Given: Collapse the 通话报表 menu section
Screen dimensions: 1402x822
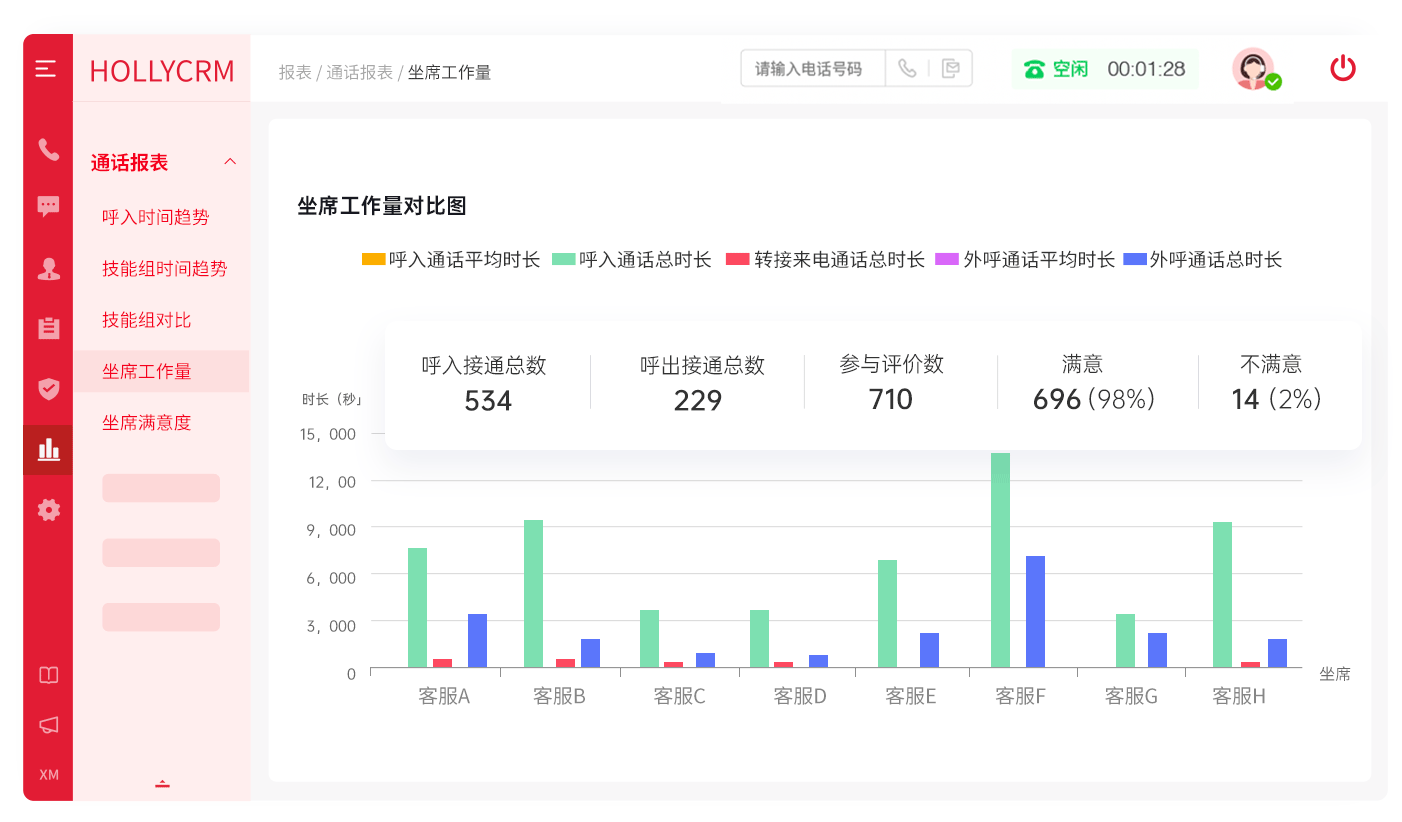Looking at the screenshot, I should (x=230, y=162).
